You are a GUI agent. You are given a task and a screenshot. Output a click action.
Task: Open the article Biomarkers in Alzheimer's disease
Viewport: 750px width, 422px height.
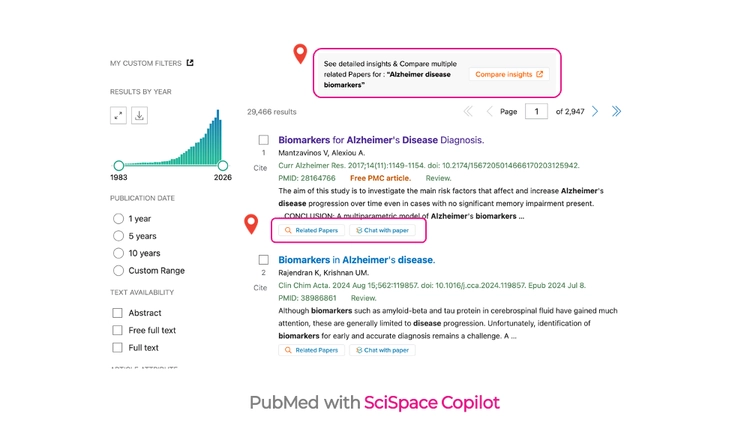pyautogui.click(x=357, y=260)
